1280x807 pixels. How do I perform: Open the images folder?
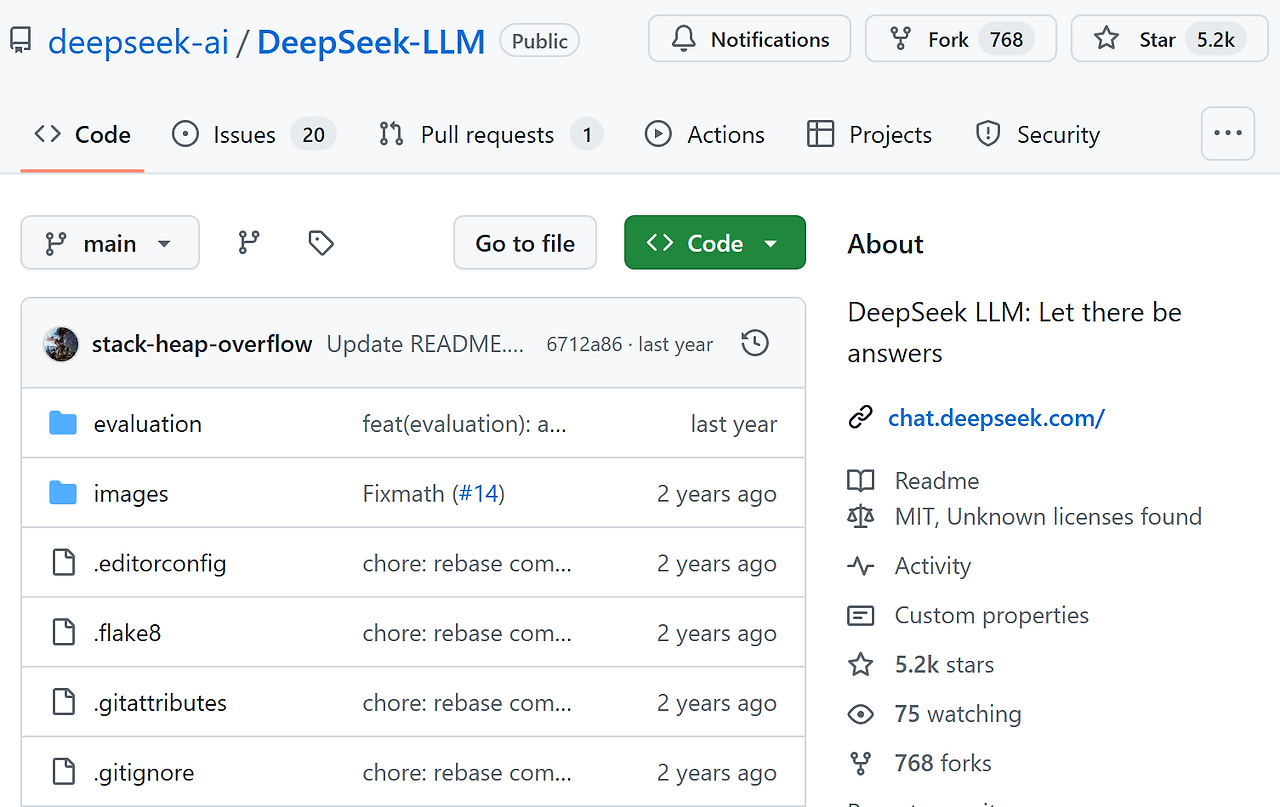(131, 494)
